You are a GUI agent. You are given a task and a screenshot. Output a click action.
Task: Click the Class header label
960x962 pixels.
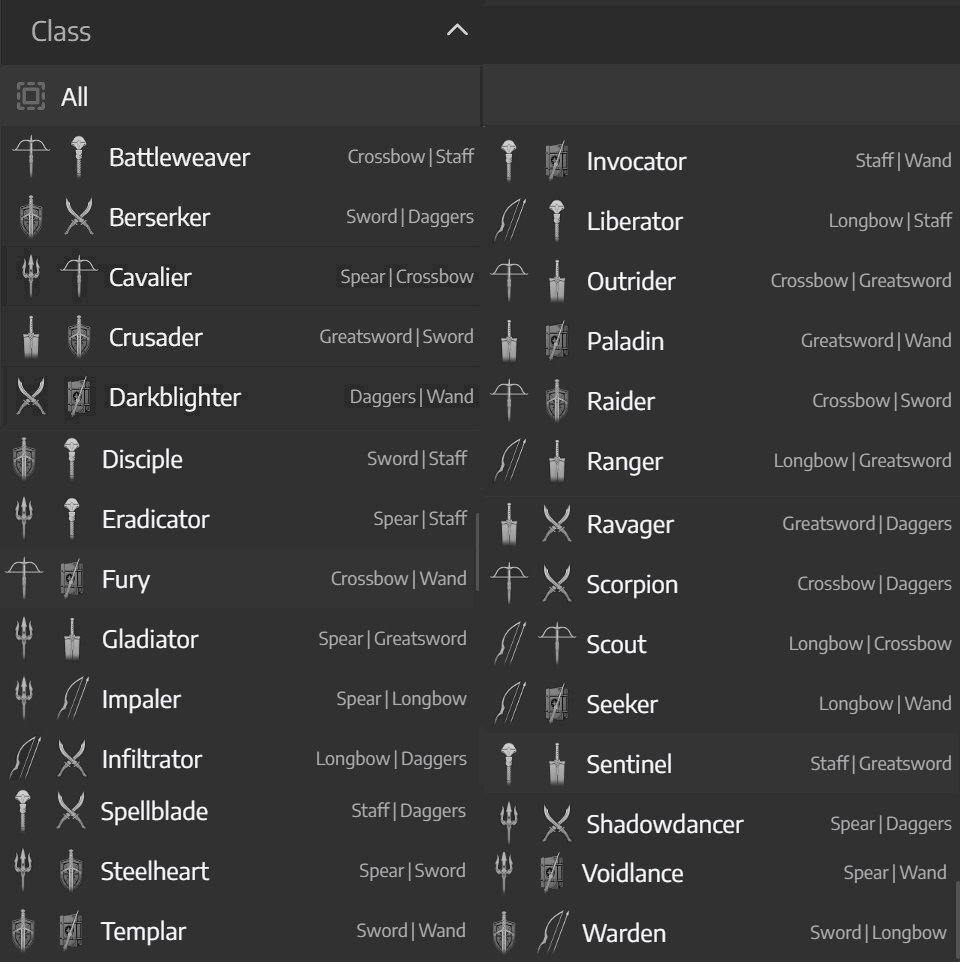[x=61, y=31]
